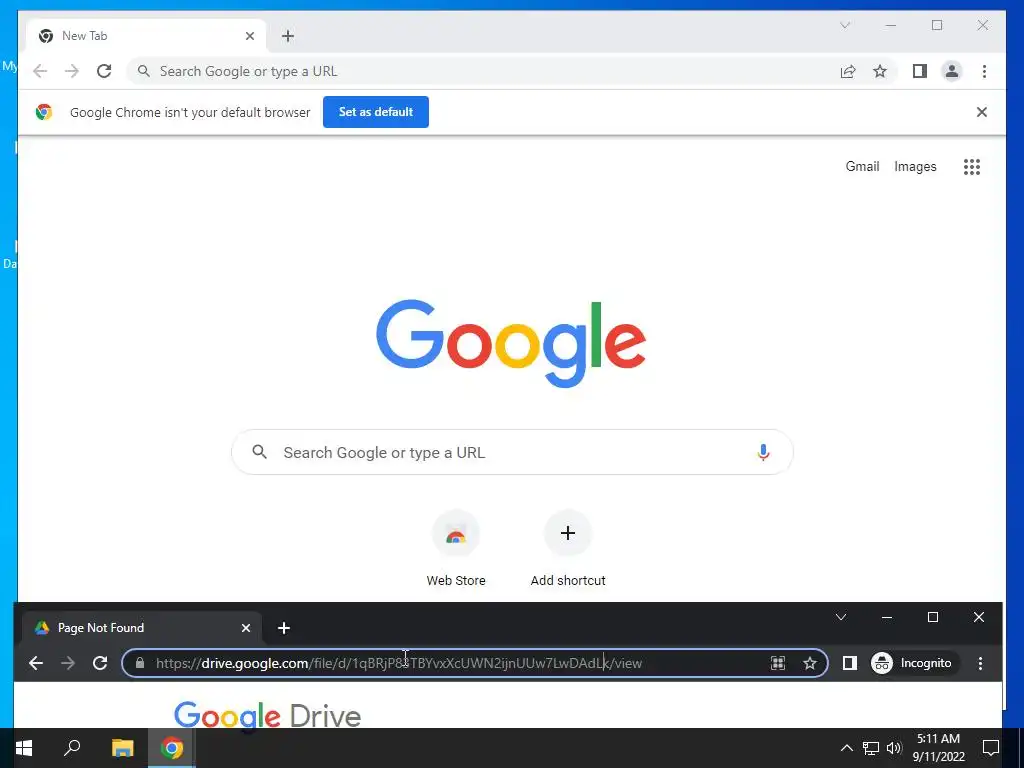Show hidden system tray icons

(x=846, y=748)
